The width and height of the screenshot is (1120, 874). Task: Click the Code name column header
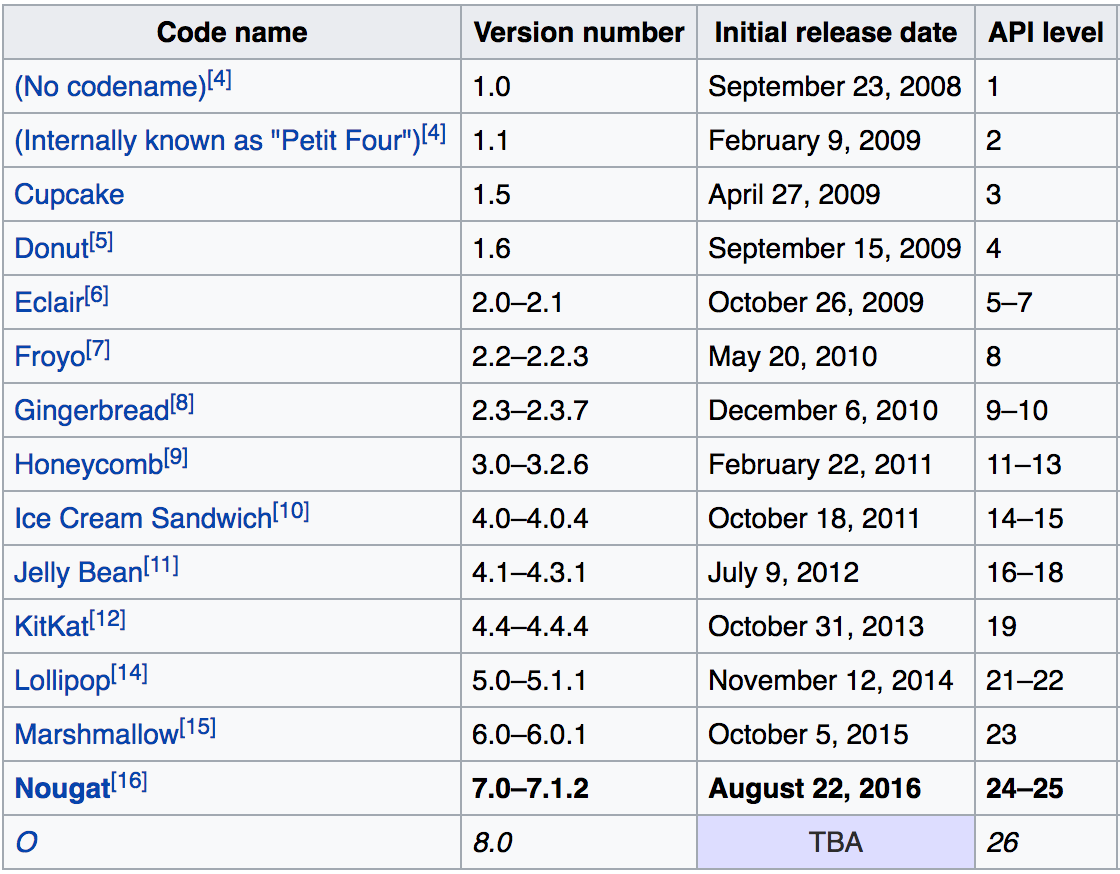232,33
